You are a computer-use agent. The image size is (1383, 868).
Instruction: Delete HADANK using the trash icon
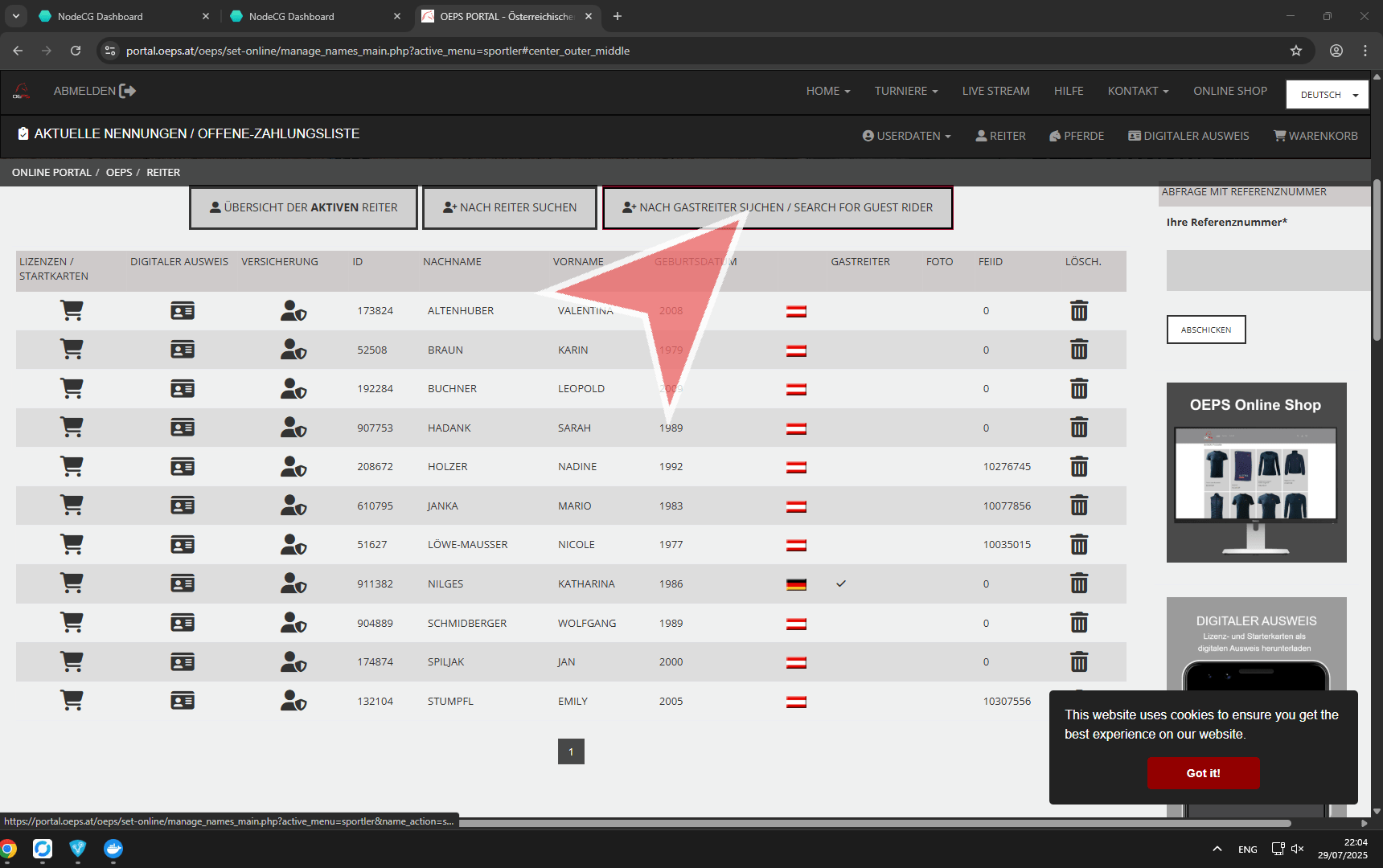point(1078,428)
